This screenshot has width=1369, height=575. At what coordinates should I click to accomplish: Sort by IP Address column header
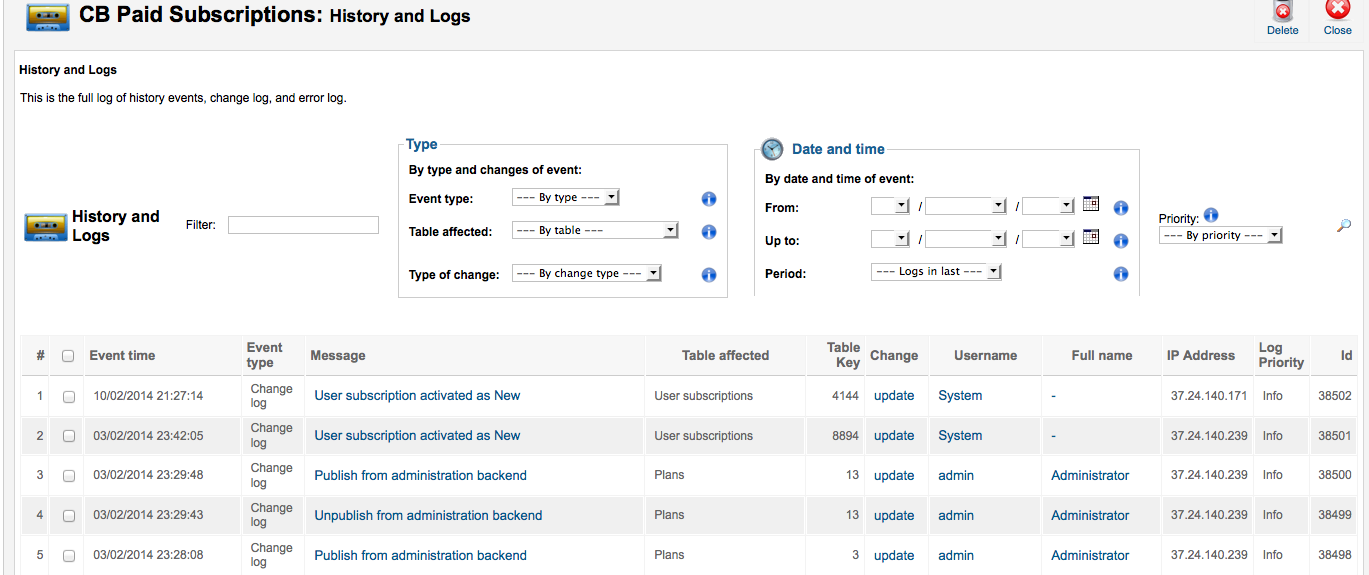1201,355
